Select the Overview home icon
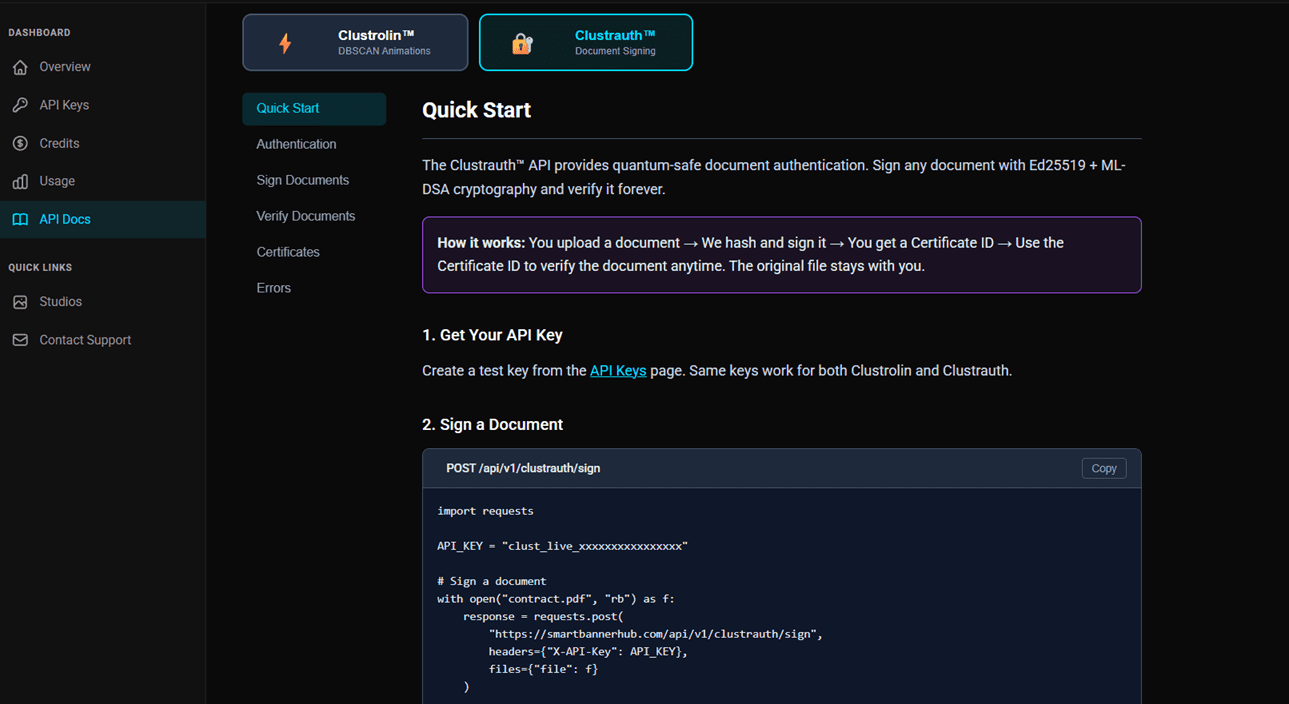The image size is (1289, 704). tap(20, 66)
